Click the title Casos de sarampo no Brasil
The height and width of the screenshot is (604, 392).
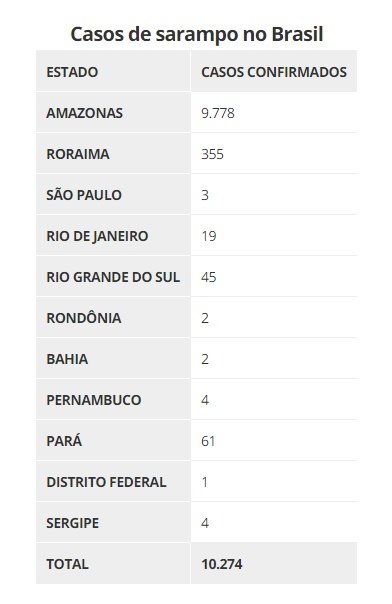196,34
